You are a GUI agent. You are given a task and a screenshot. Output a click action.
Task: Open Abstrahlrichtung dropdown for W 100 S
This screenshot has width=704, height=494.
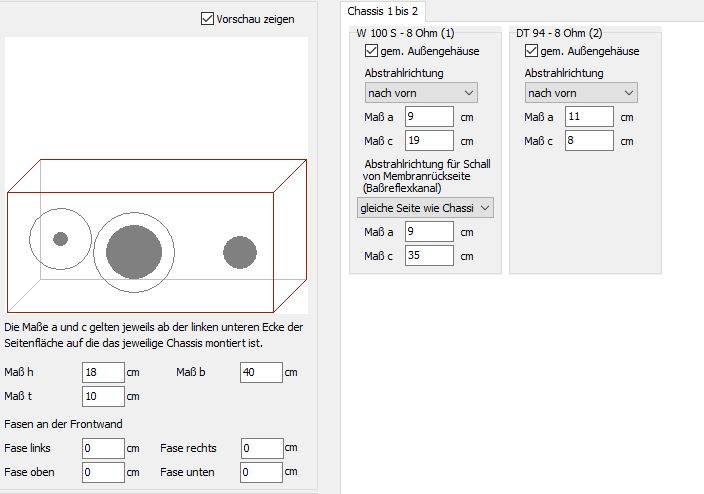[x=421, y=93]
